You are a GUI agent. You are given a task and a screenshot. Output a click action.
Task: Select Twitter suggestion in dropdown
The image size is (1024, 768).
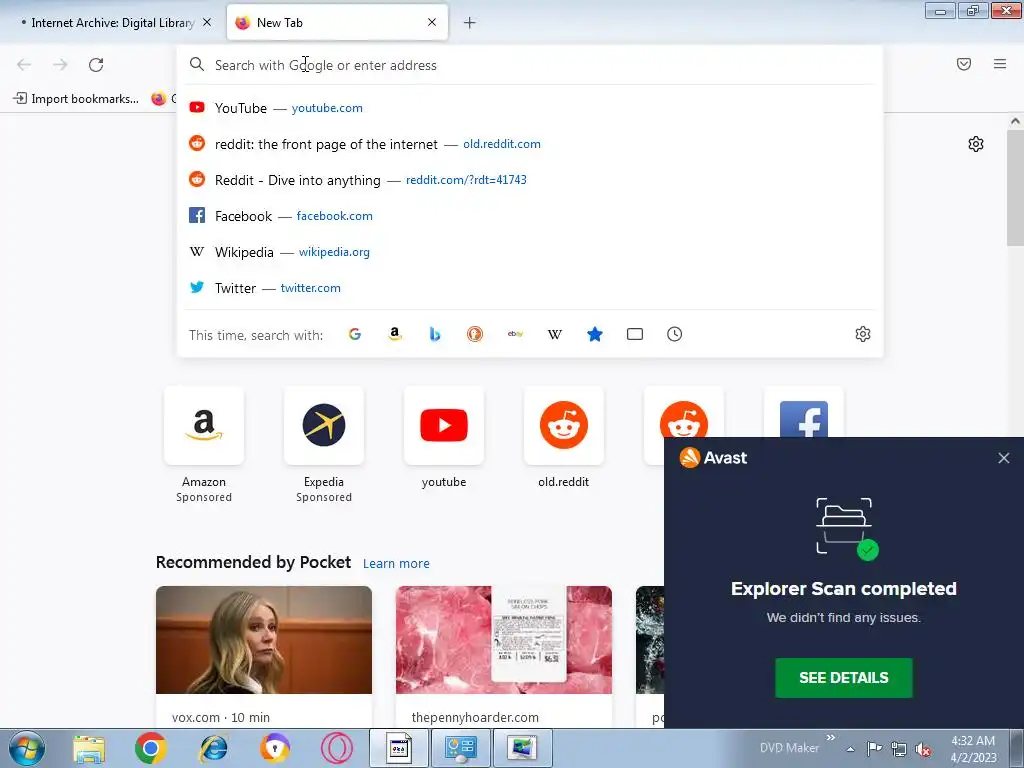click(x=530, y=287)
